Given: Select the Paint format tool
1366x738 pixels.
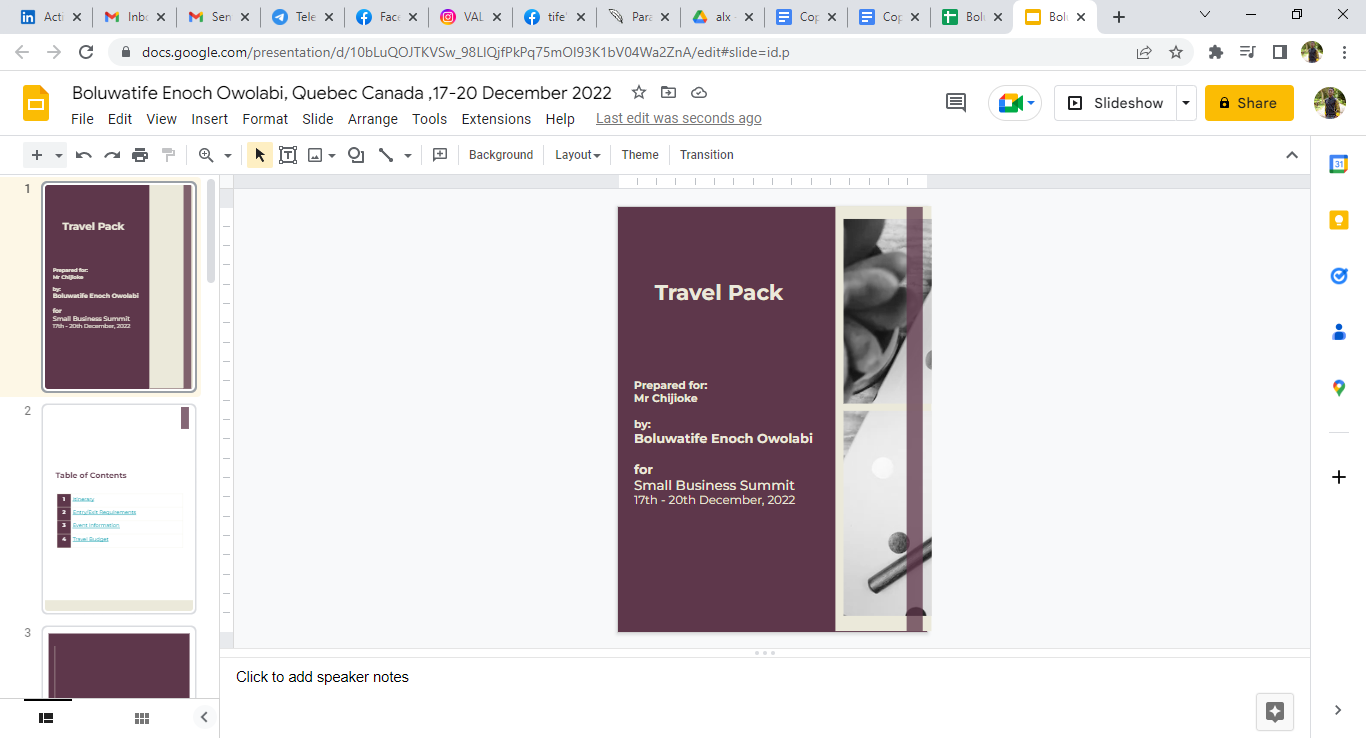Looking at the screenshot, I should (x=168, y=155).
